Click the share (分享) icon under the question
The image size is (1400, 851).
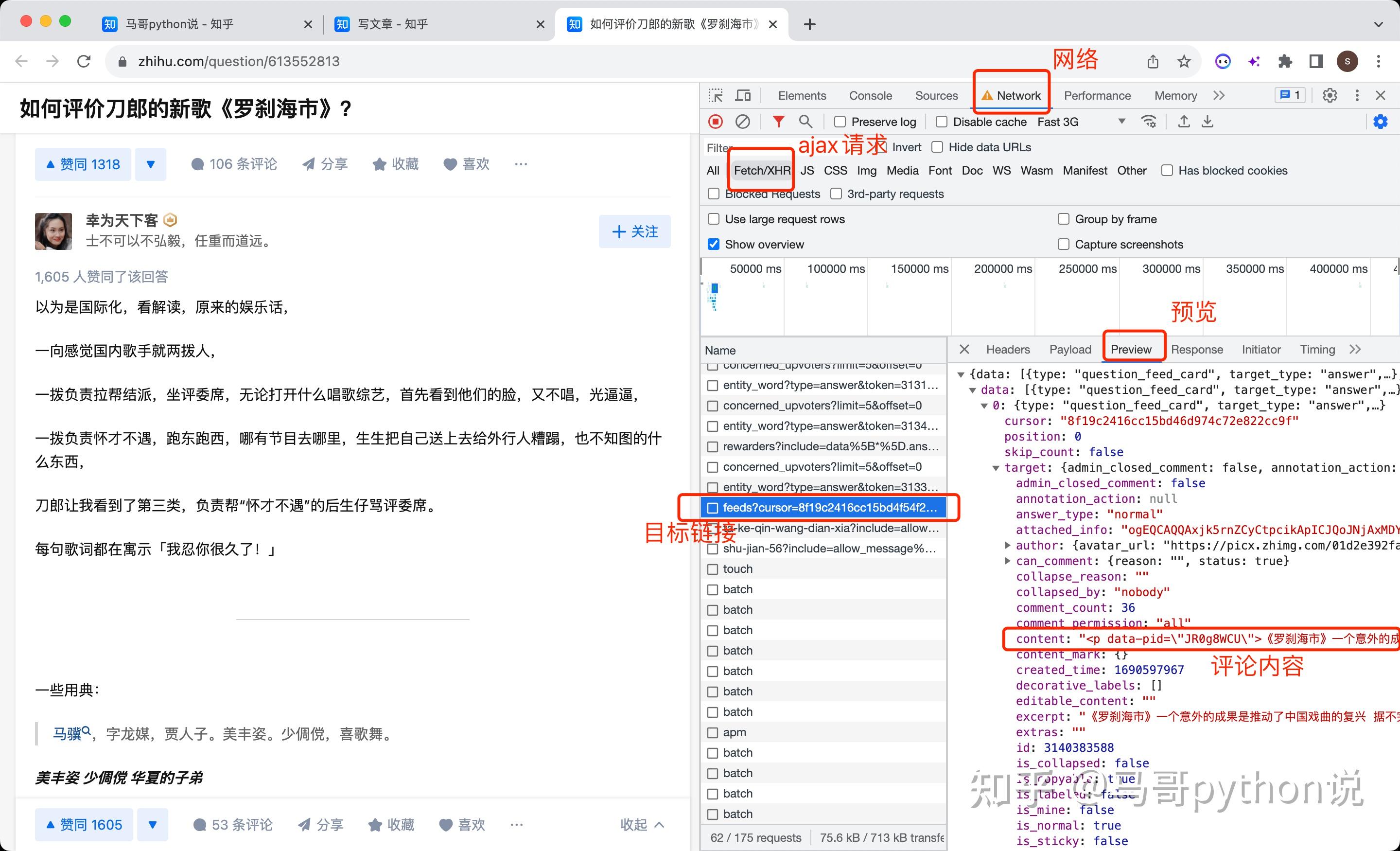coord(309,164)
